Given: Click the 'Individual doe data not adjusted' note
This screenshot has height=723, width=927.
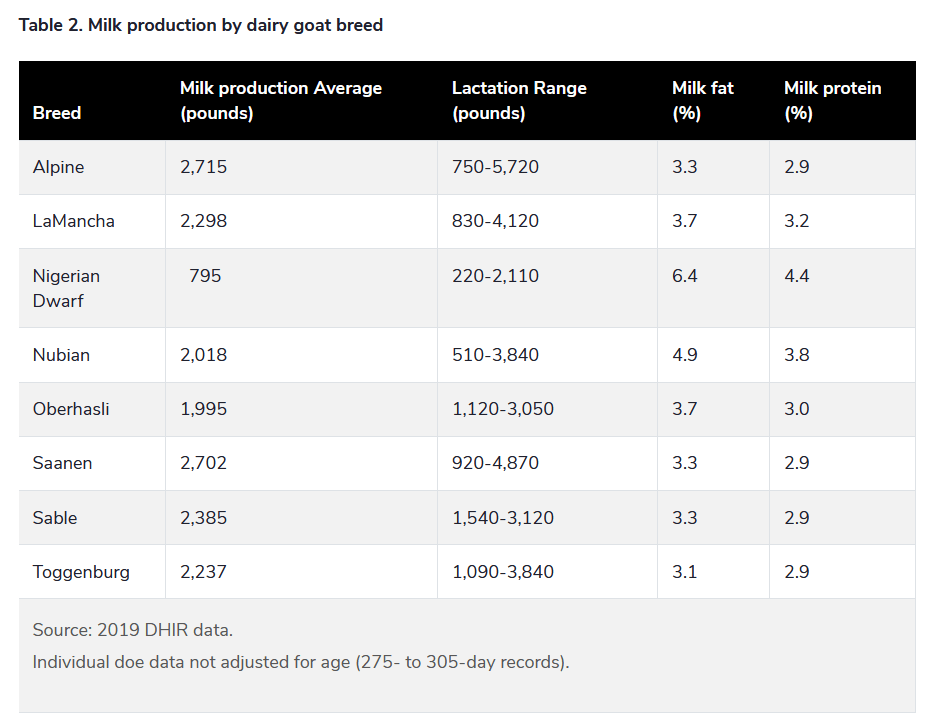Looking at the screenshot, I should pos(300,662).
